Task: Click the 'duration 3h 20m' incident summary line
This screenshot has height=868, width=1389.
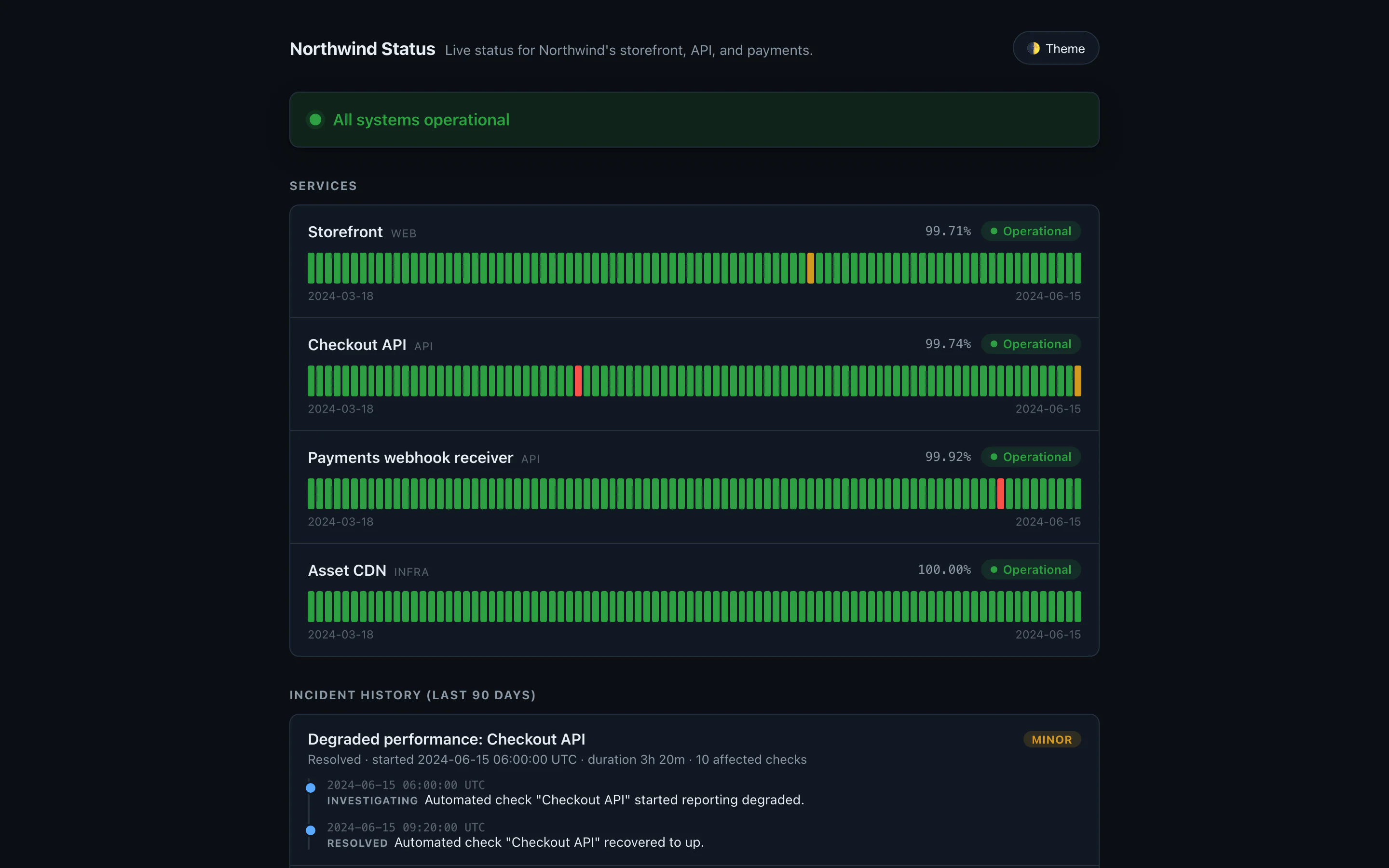Action: 557,760
